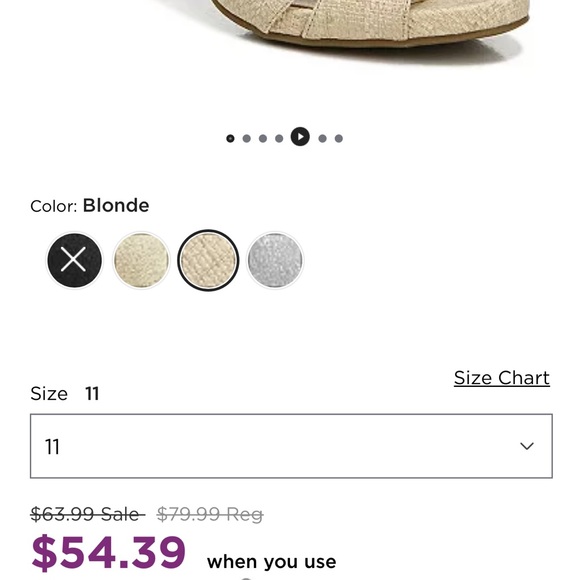The image size is (580, 580).
Task: Go to the second image dot
Action: pos(246,138)
